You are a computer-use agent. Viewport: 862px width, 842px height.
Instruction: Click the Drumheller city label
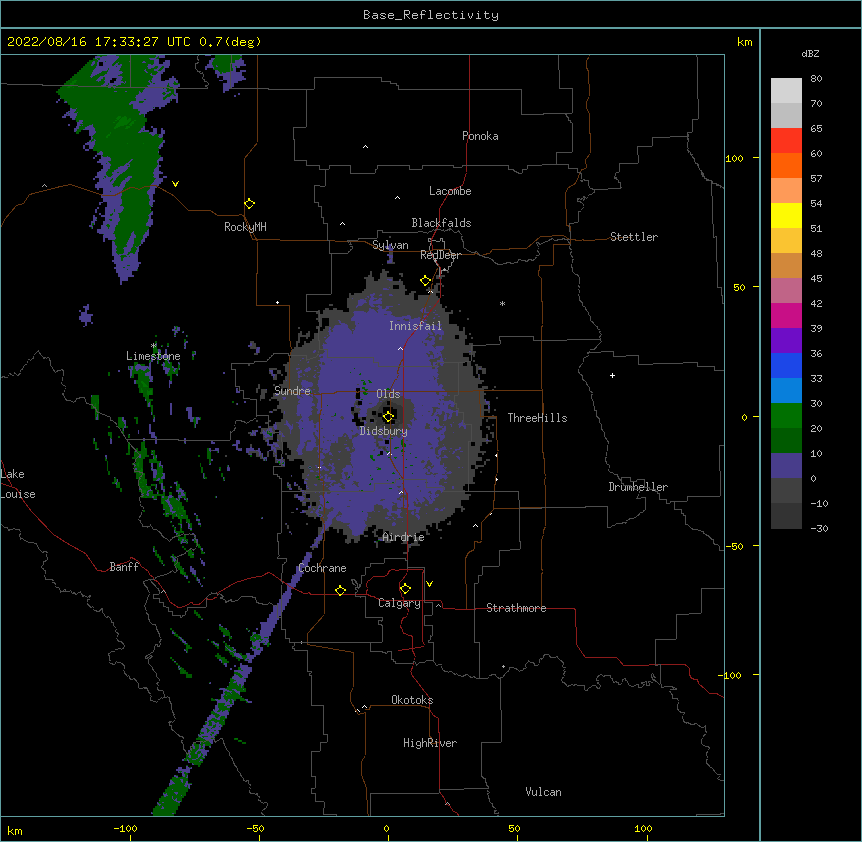638,487
